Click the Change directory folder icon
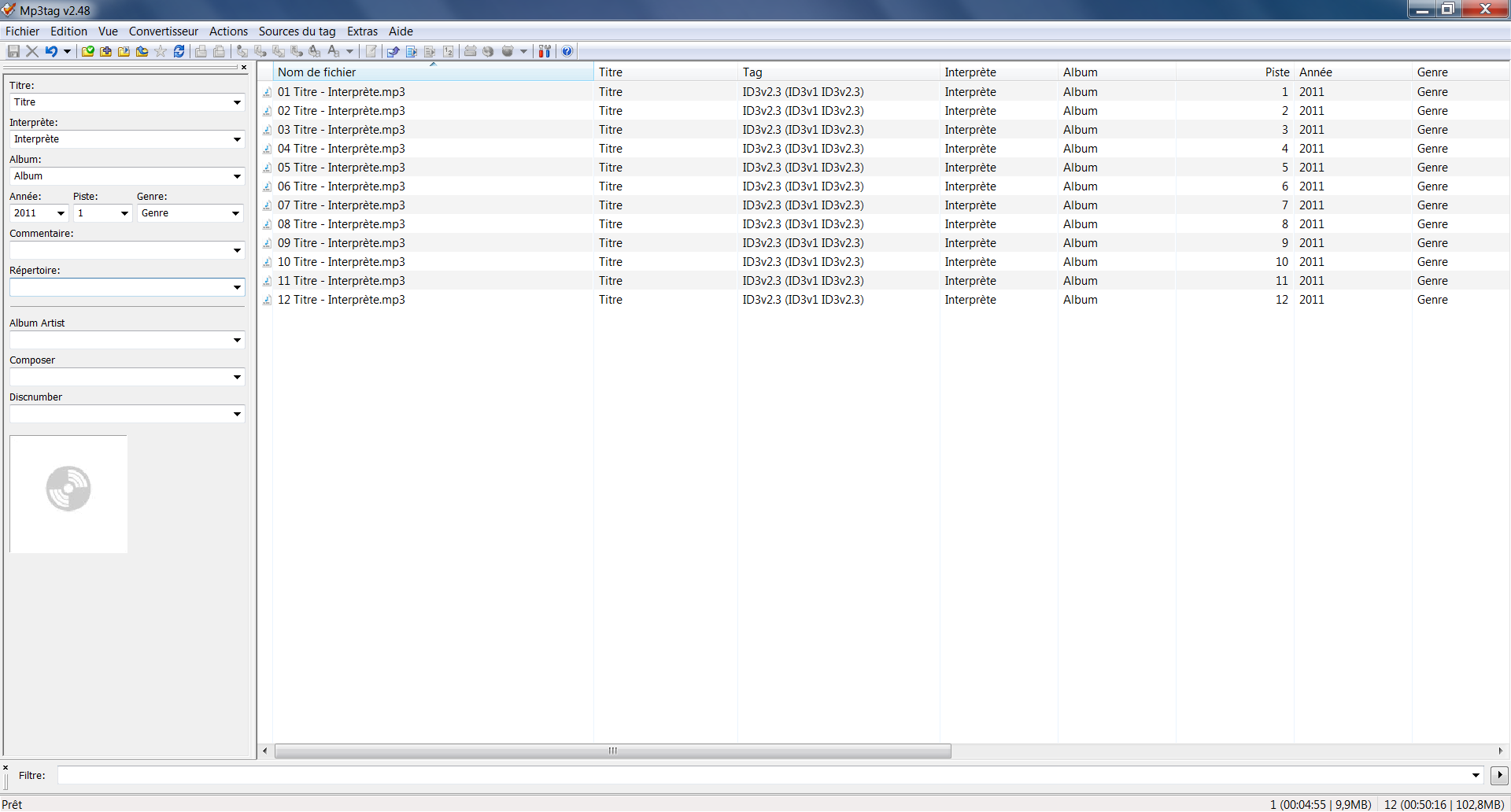This screenshot has width=1511, height=812. [88, 51]
